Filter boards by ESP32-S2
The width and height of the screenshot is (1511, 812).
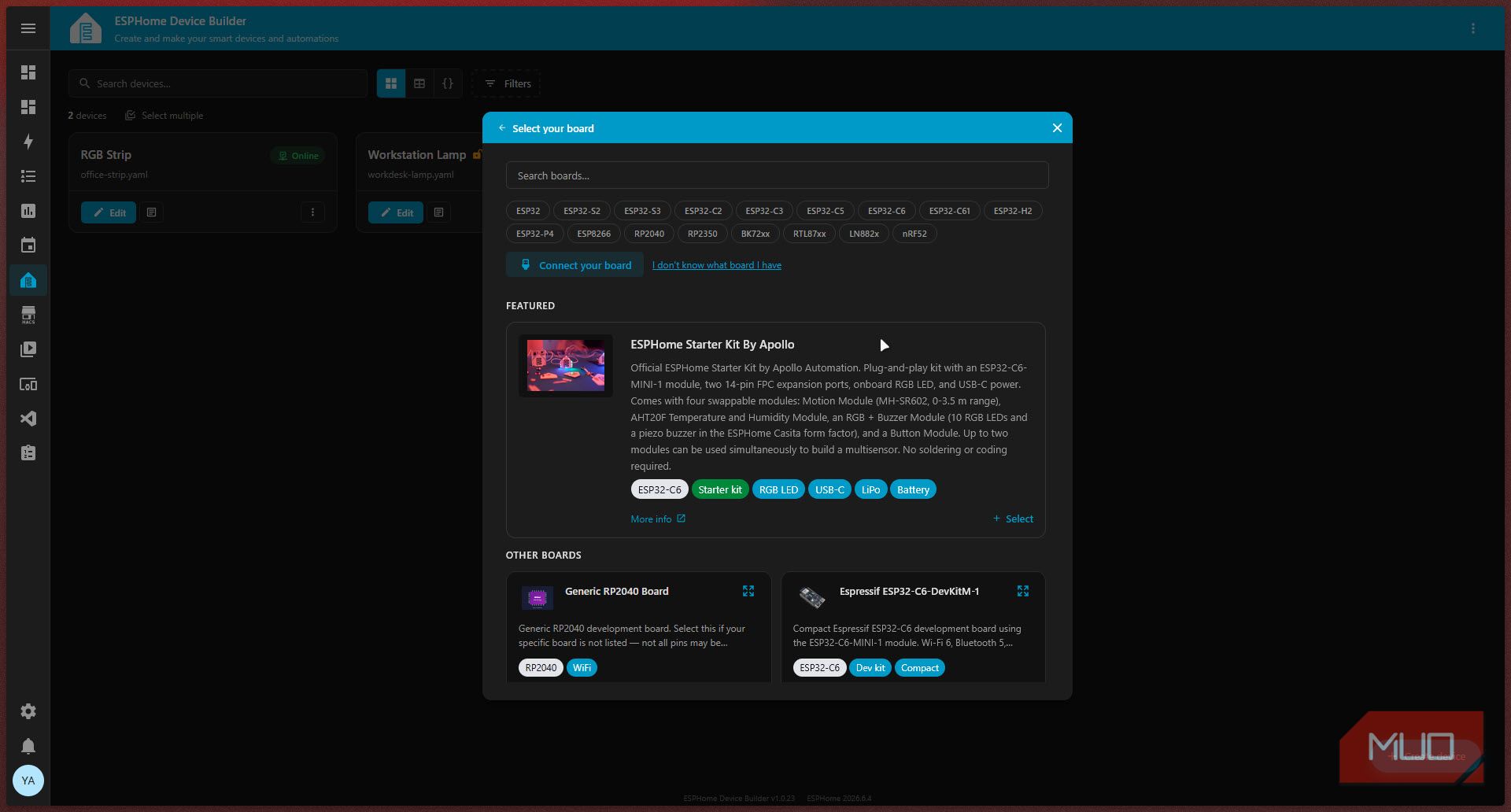coord(582,211)
